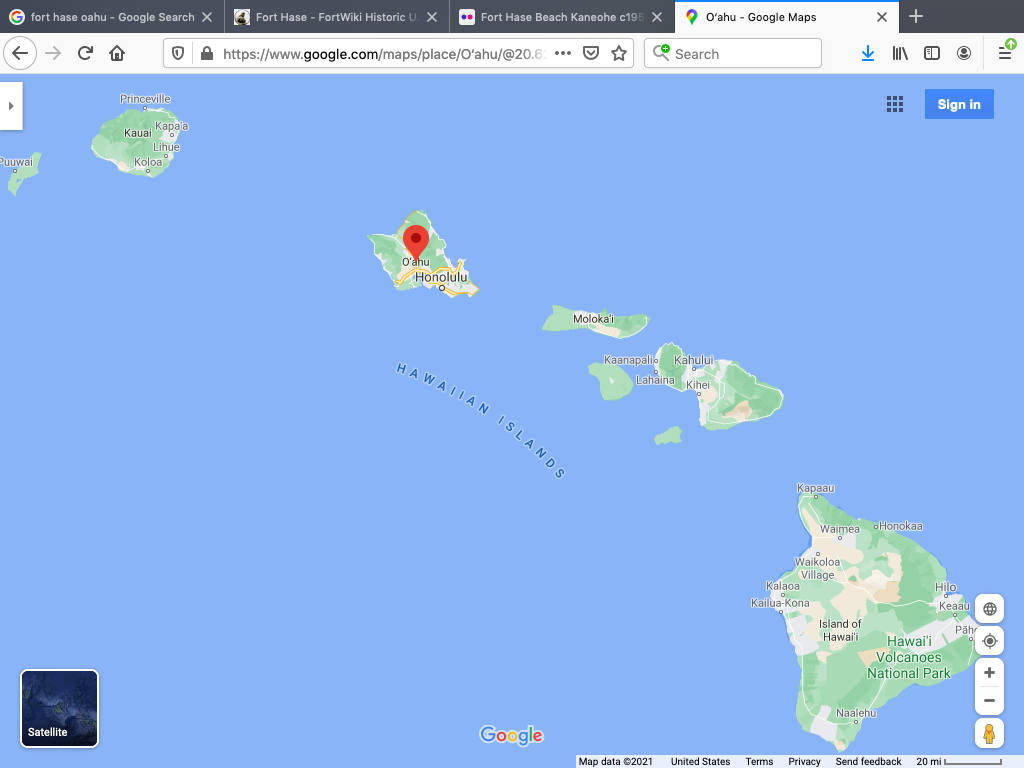Switch to fort hase oahu Google Search tab

[112, 17]
